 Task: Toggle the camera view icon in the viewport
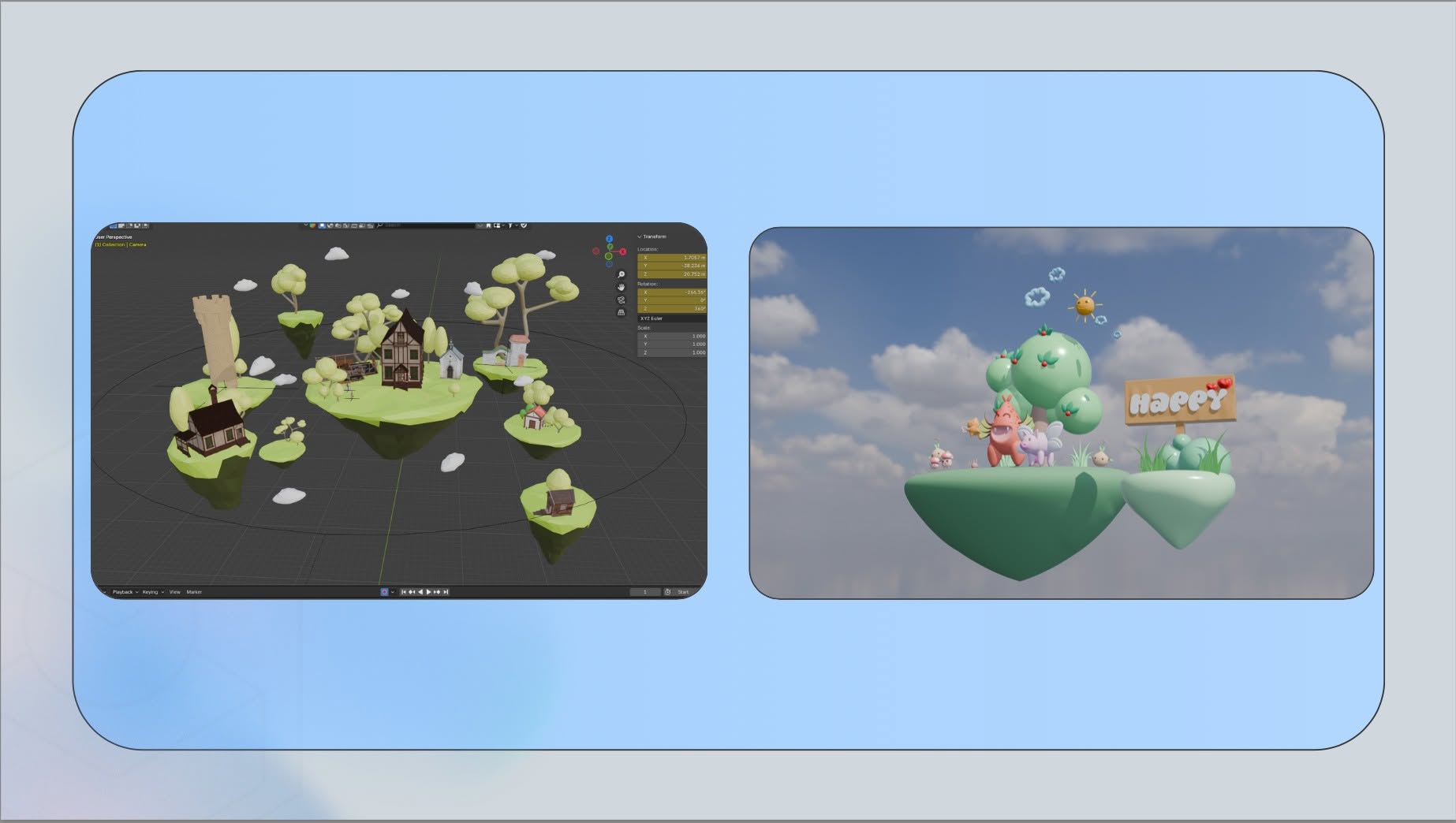coord(622,300)
